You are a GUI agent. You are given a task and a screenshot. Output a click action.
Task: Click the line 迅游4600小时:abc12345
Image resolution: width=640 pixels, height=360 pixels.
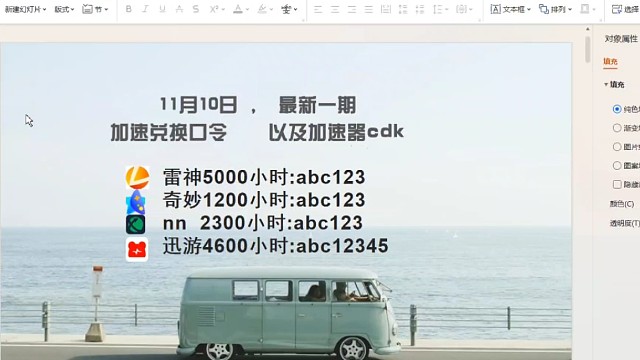[276, 246]
